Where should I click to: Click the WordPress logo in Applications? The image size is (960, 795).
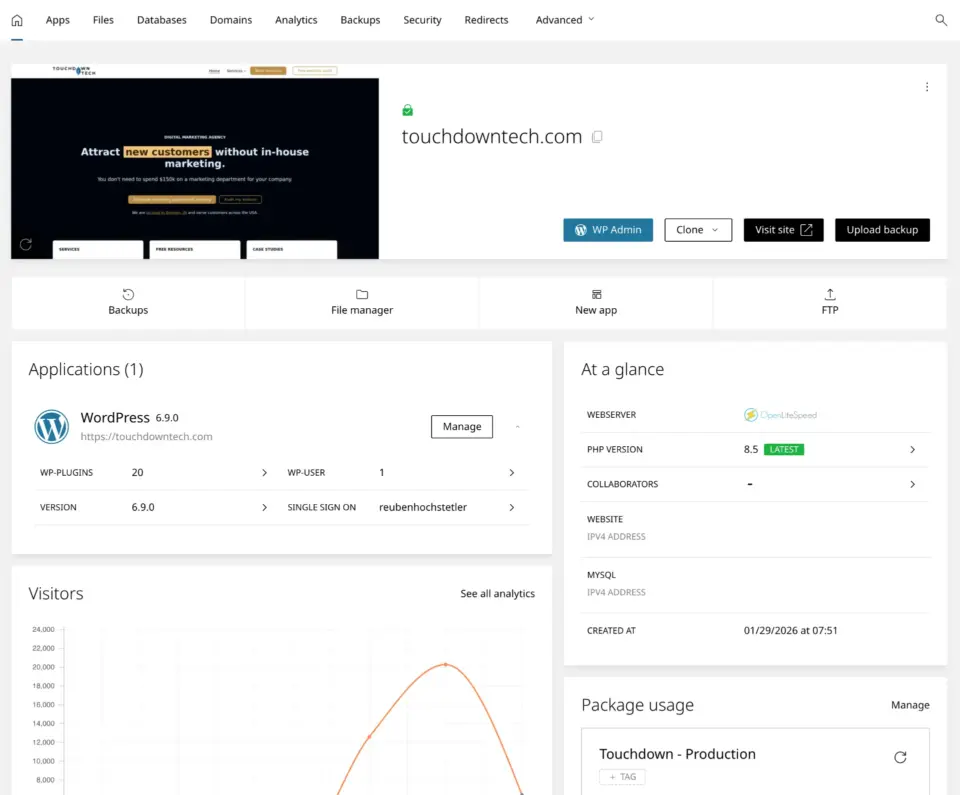click(51, 426)
